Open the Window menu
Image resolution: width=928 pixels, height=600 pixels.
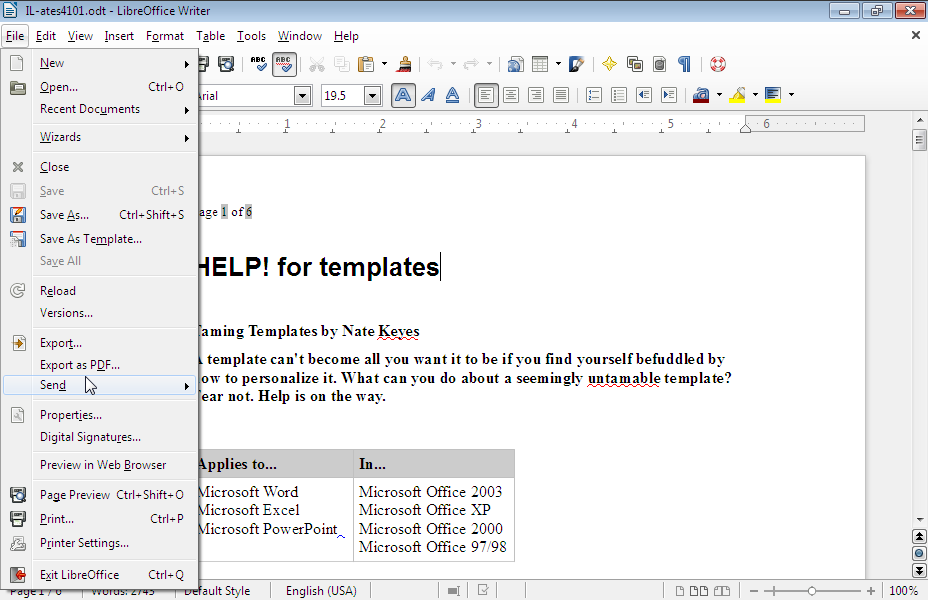[x=299, y=36]
